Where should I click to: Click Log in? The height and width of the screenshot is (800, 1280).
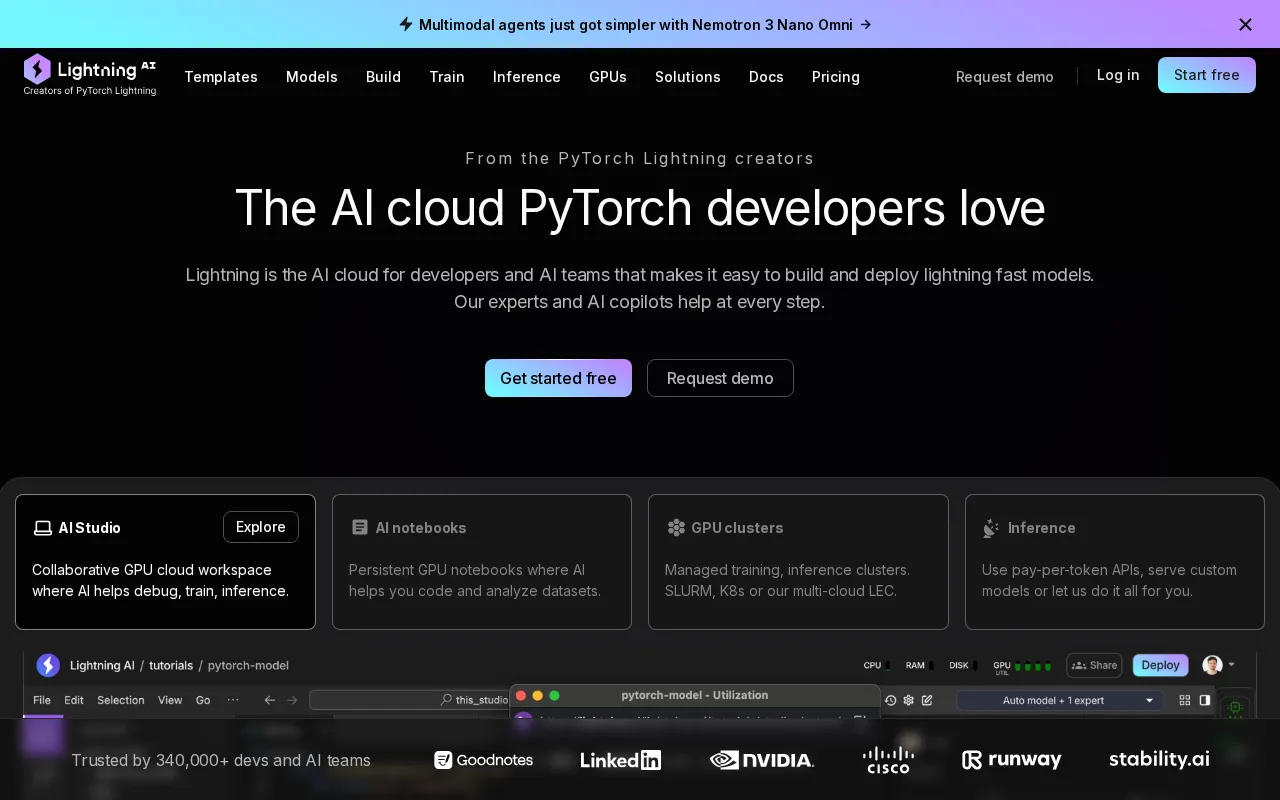point(1118,75)
